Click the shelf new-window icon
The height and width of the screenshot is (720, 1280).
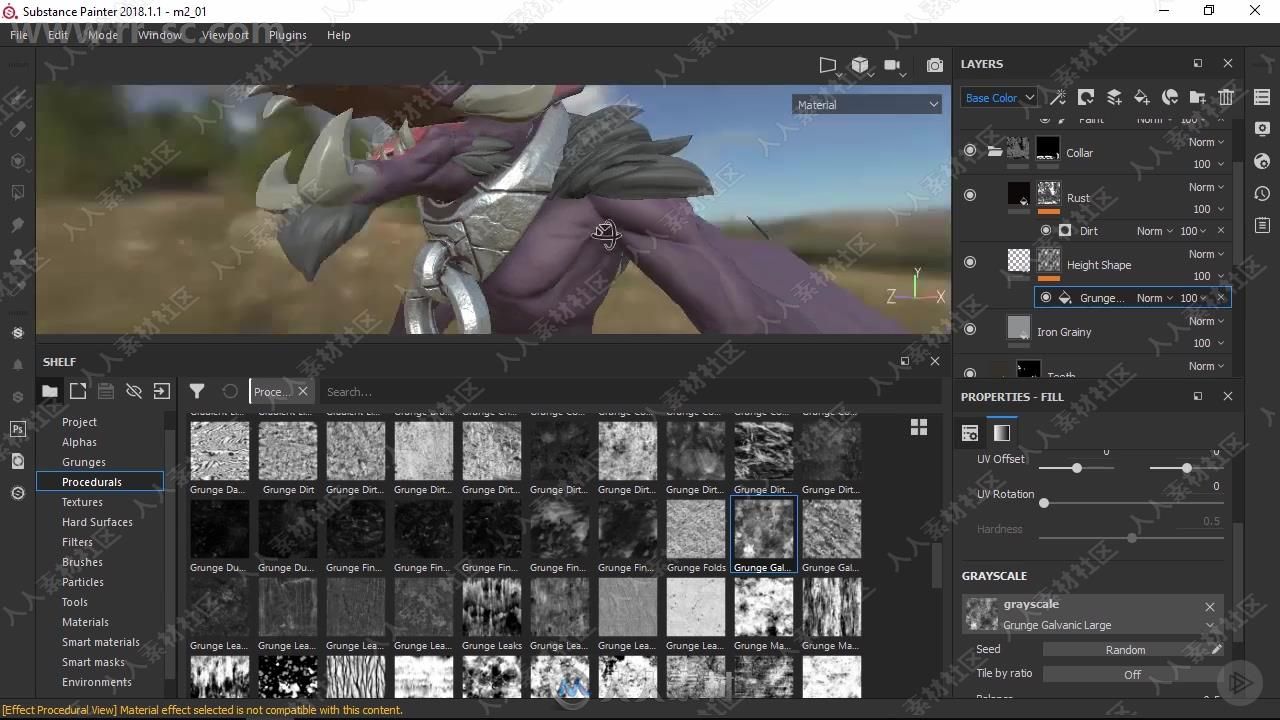[x=78, y=391]
